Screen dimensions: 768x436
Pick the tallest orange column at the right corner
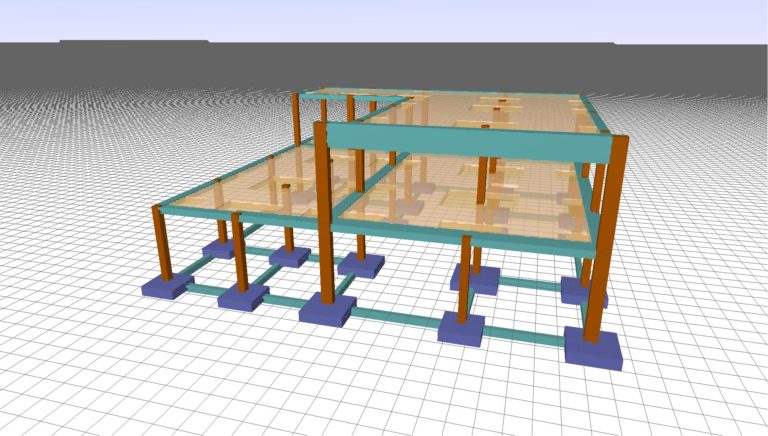pyautogui.click(x=605, y=239)
